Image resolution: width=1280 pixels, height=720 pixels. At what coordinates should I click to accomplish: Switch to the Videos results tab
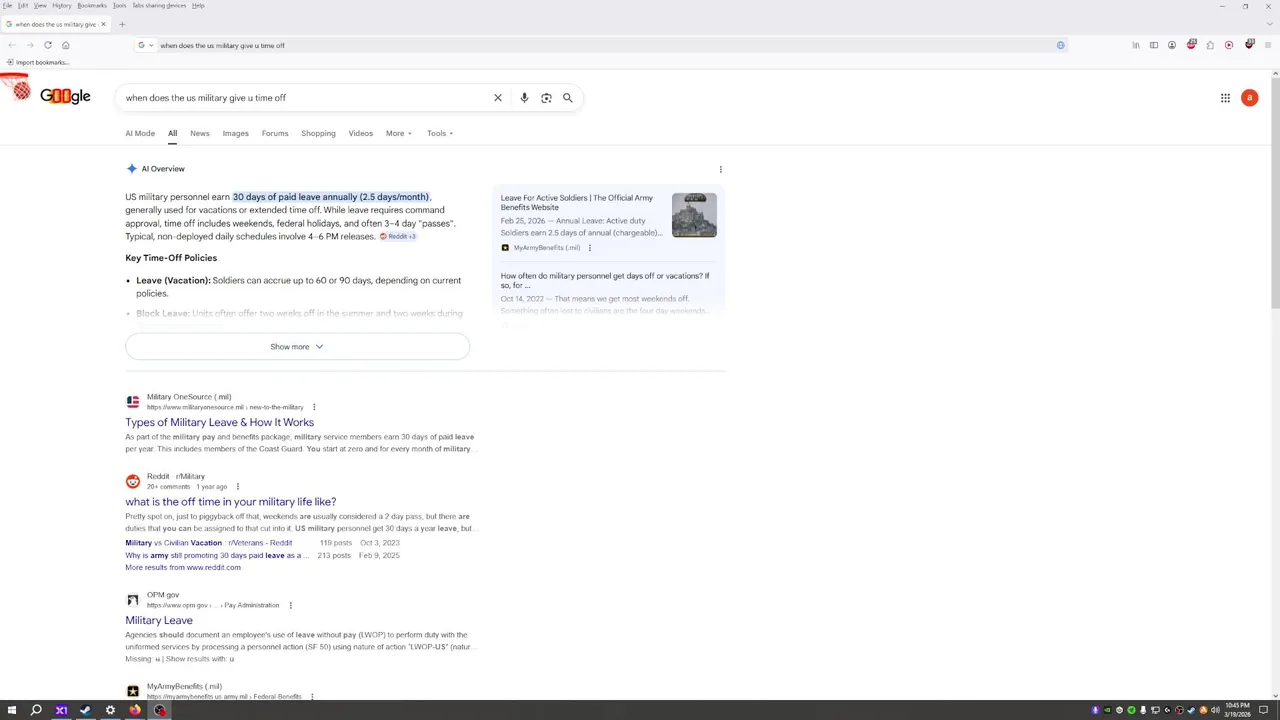click(x=361, y=133)
